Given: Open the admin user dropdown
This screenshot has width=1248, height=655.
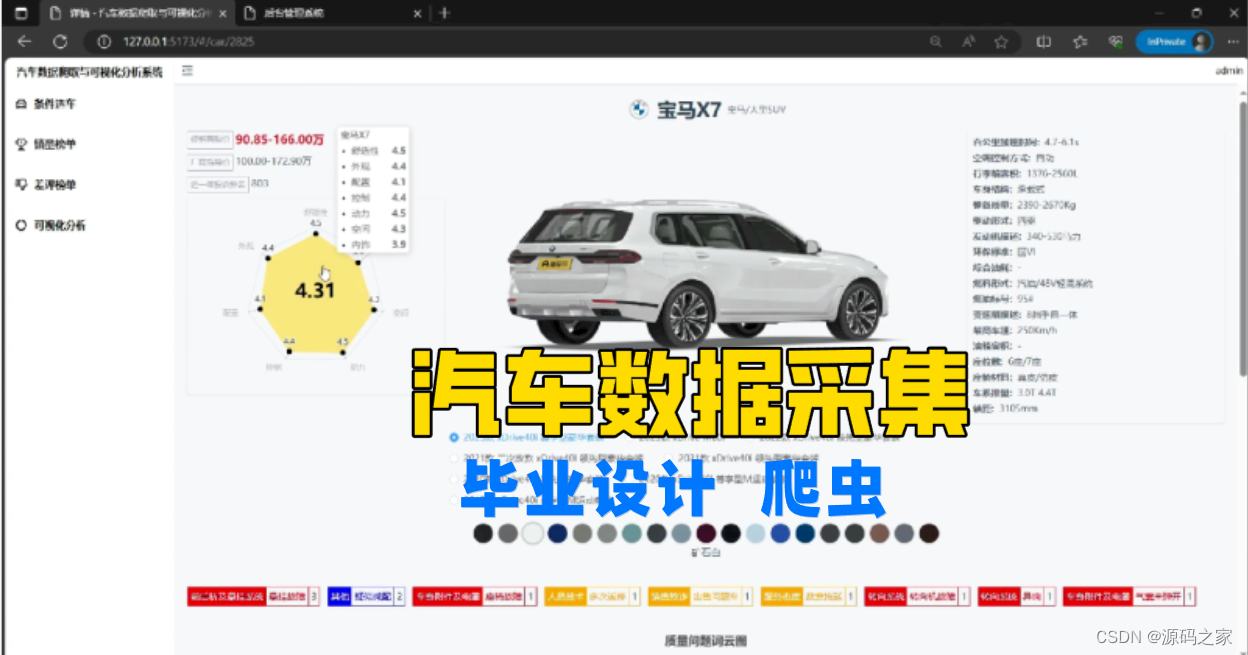Looking at the screenshot, I should pos(1228,71).
